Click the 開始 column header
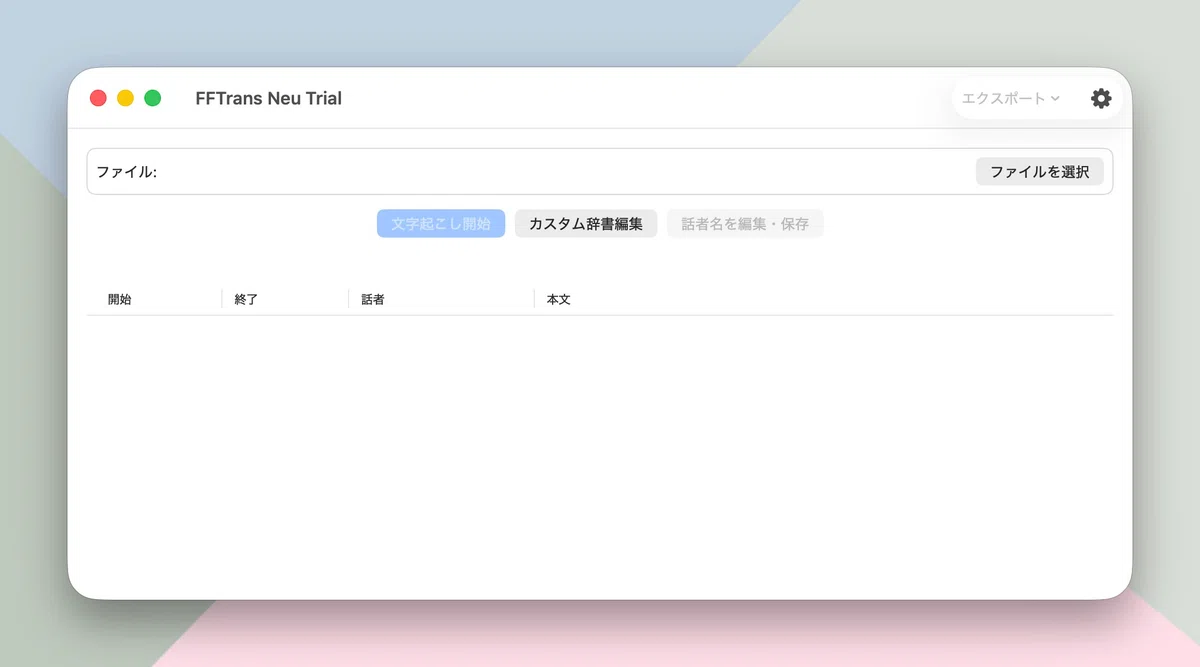The image size is (1200, 667). pos(154,299)
